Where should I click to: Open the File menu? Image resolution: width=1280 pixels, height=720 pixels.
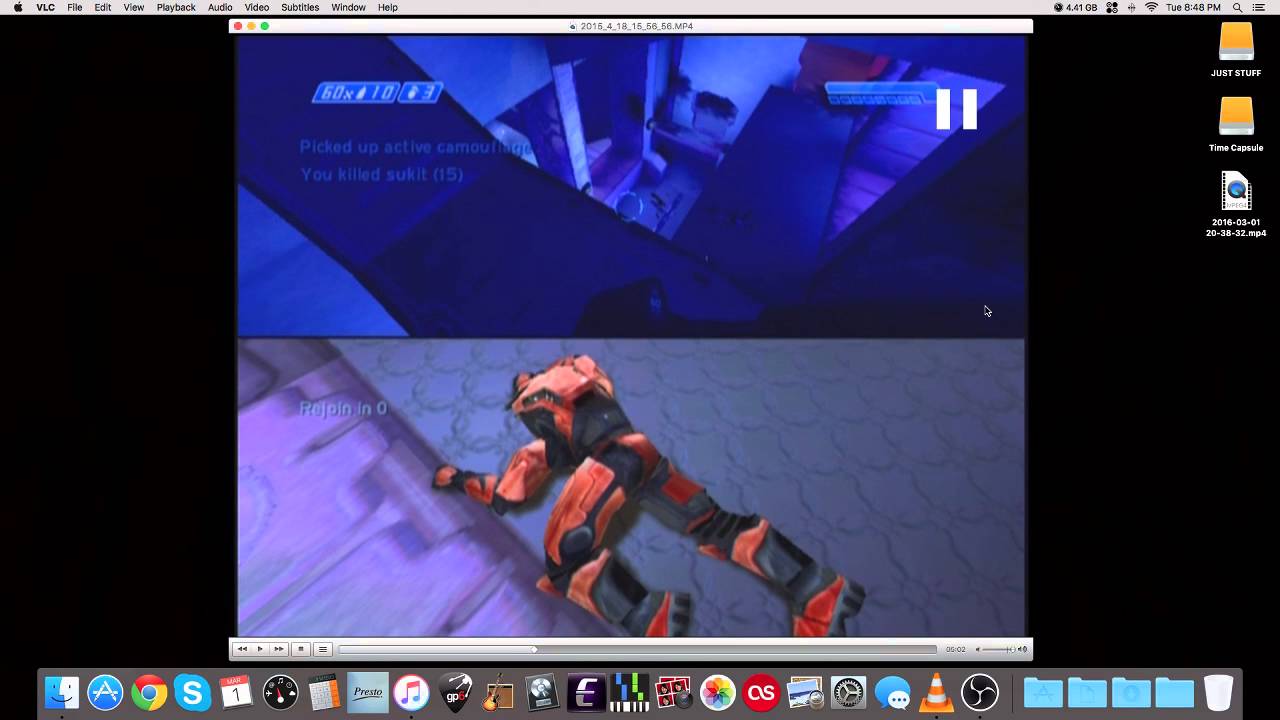click(x=75, y=7)
